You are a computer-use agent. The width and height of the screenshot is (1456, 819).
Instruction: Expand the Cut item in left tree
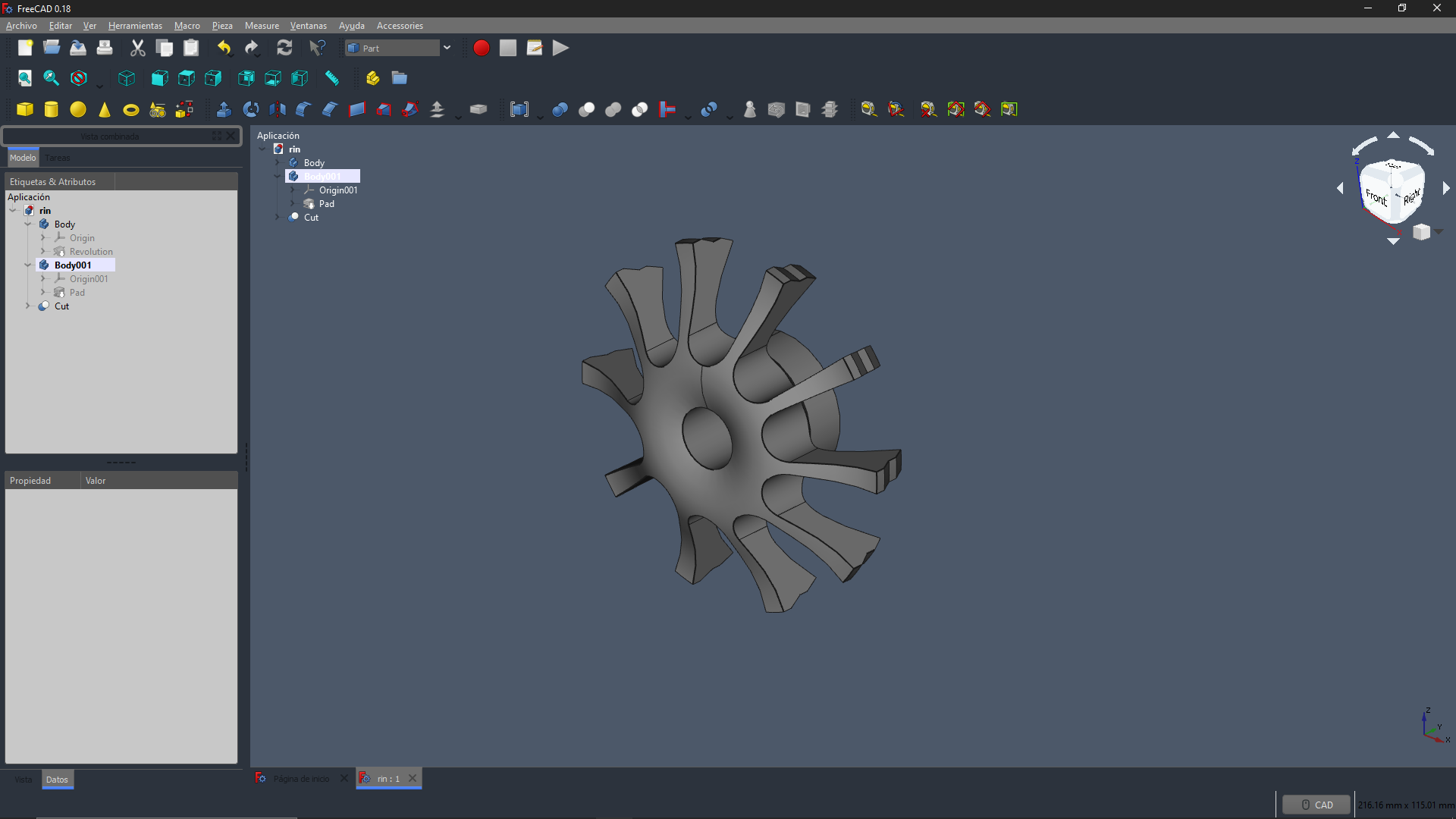(28, 306)
